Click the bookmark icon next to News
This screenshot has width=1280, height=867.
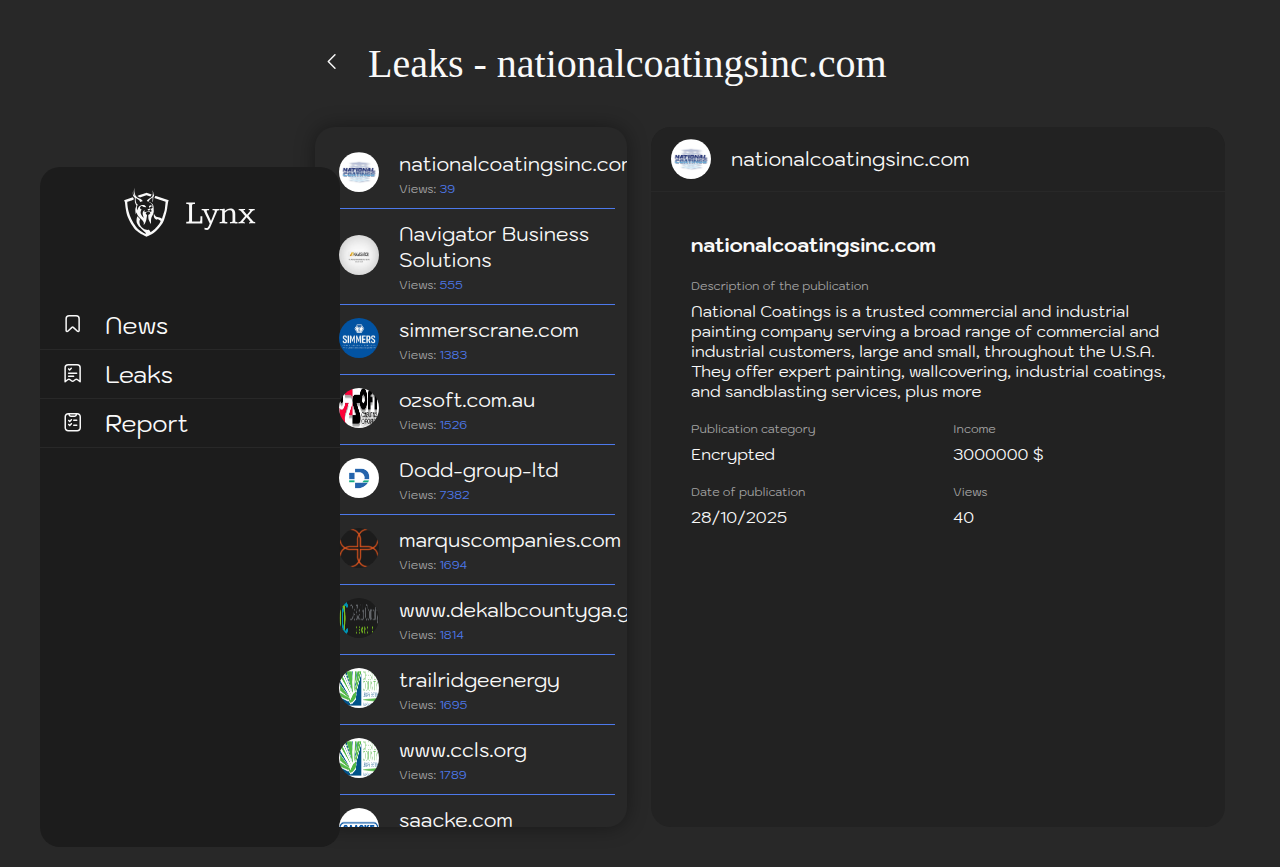coord(73,325)
